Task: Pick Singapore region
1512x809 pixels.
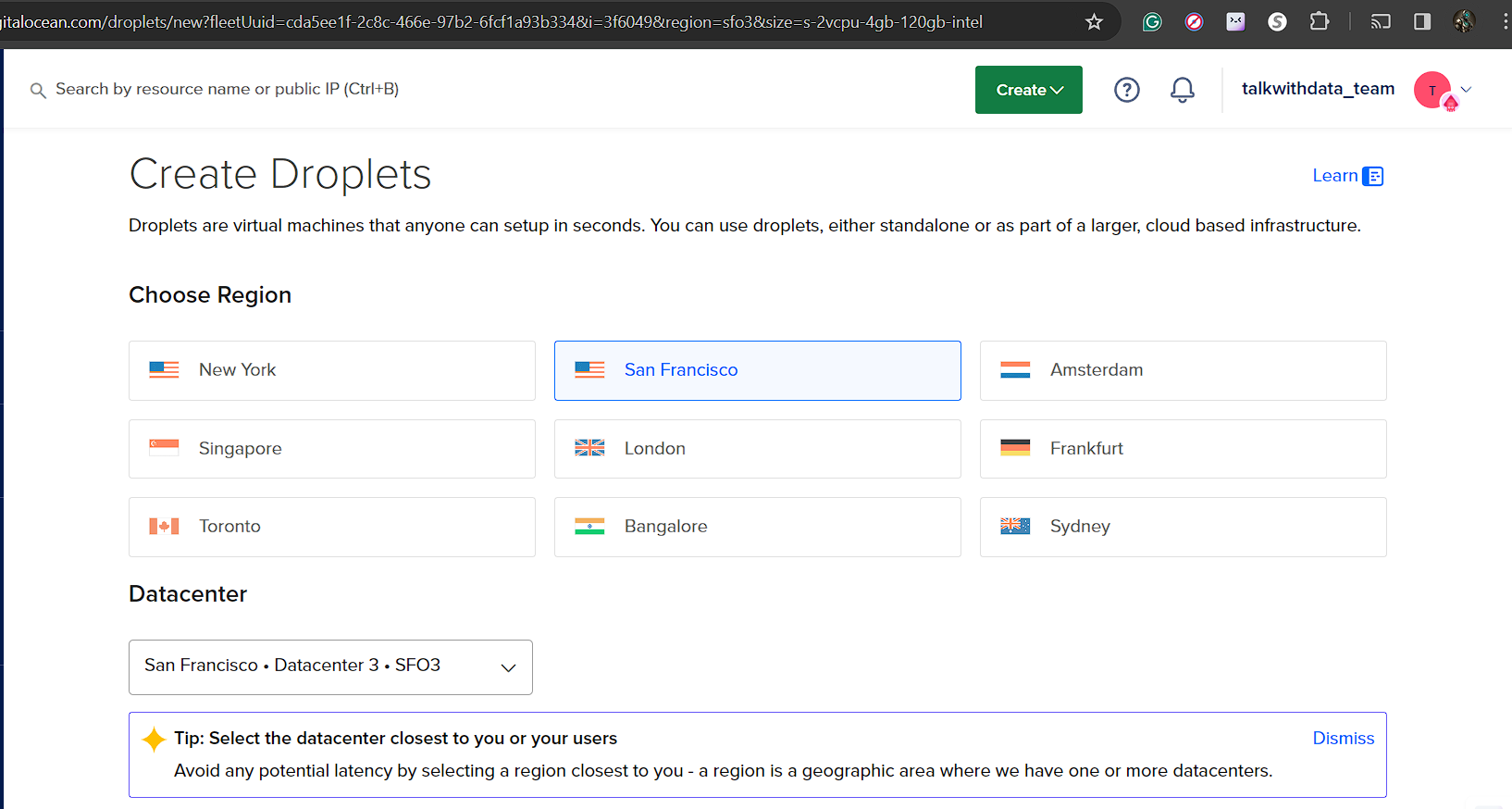Action: (331, 449)
